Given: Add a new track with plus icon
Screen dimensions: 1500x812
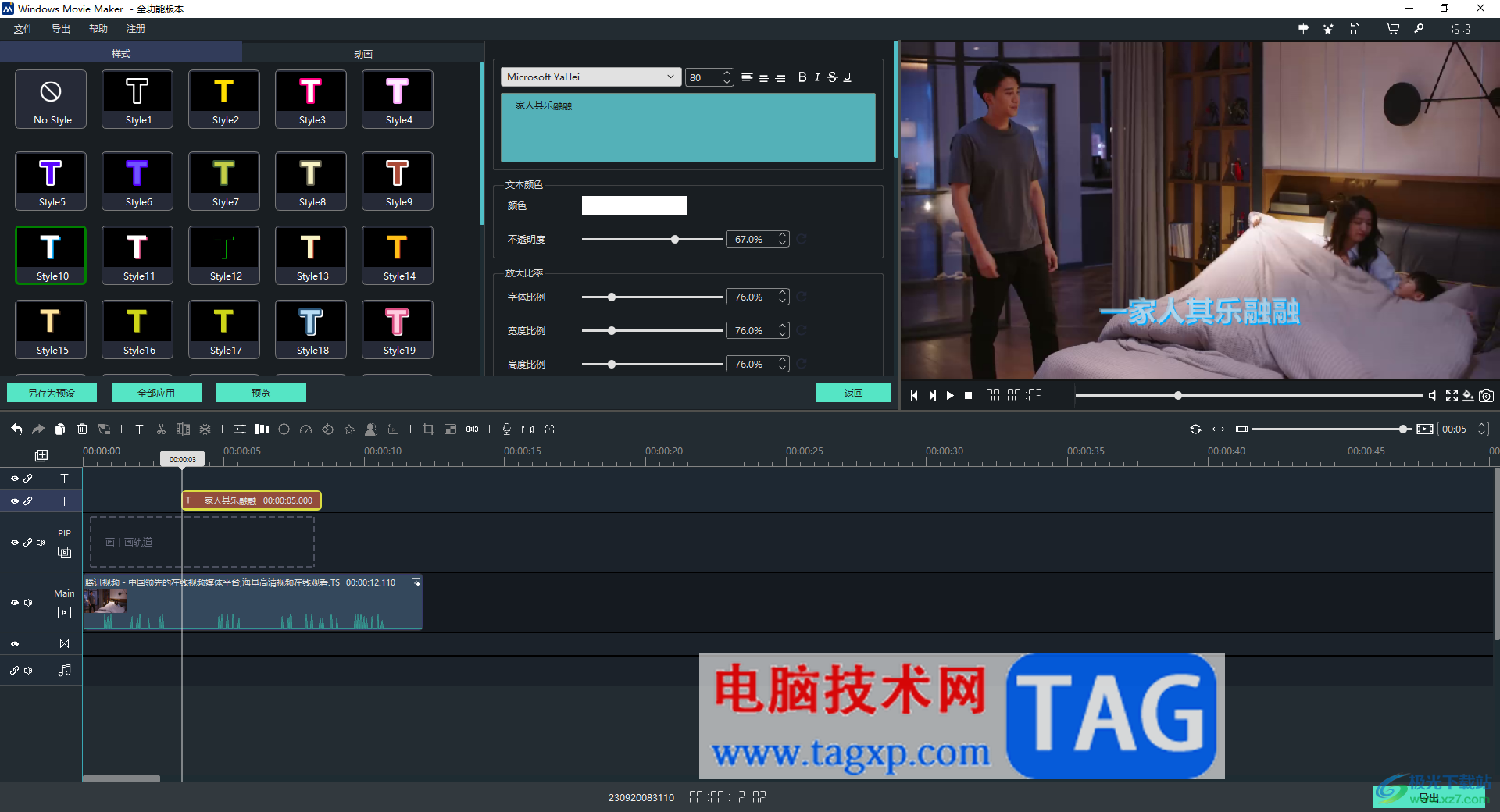Looking at the screenshot, I should click(41, 455).
